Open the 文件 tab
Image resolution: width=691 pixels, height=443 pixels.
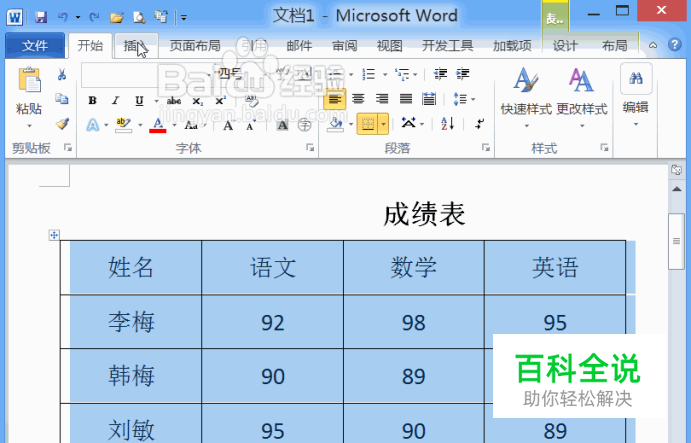click(35, 45)
